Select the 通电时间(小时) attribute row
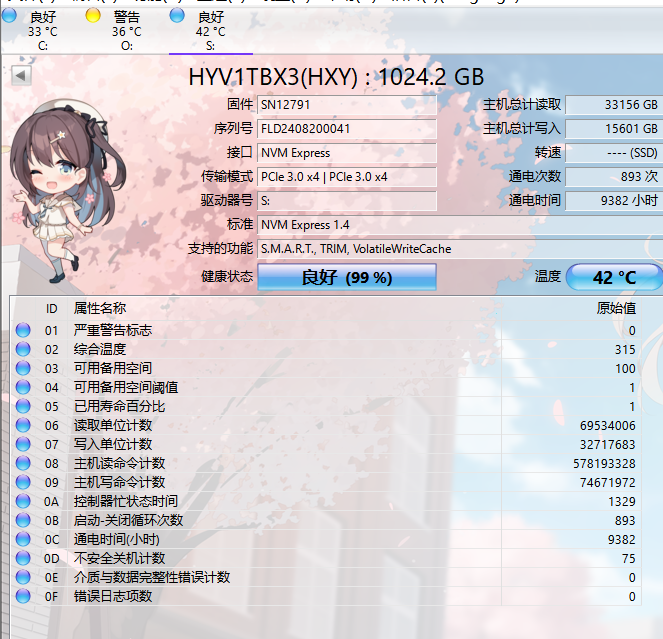Screen dimensions: 663x639 click(x=326, y=540)
